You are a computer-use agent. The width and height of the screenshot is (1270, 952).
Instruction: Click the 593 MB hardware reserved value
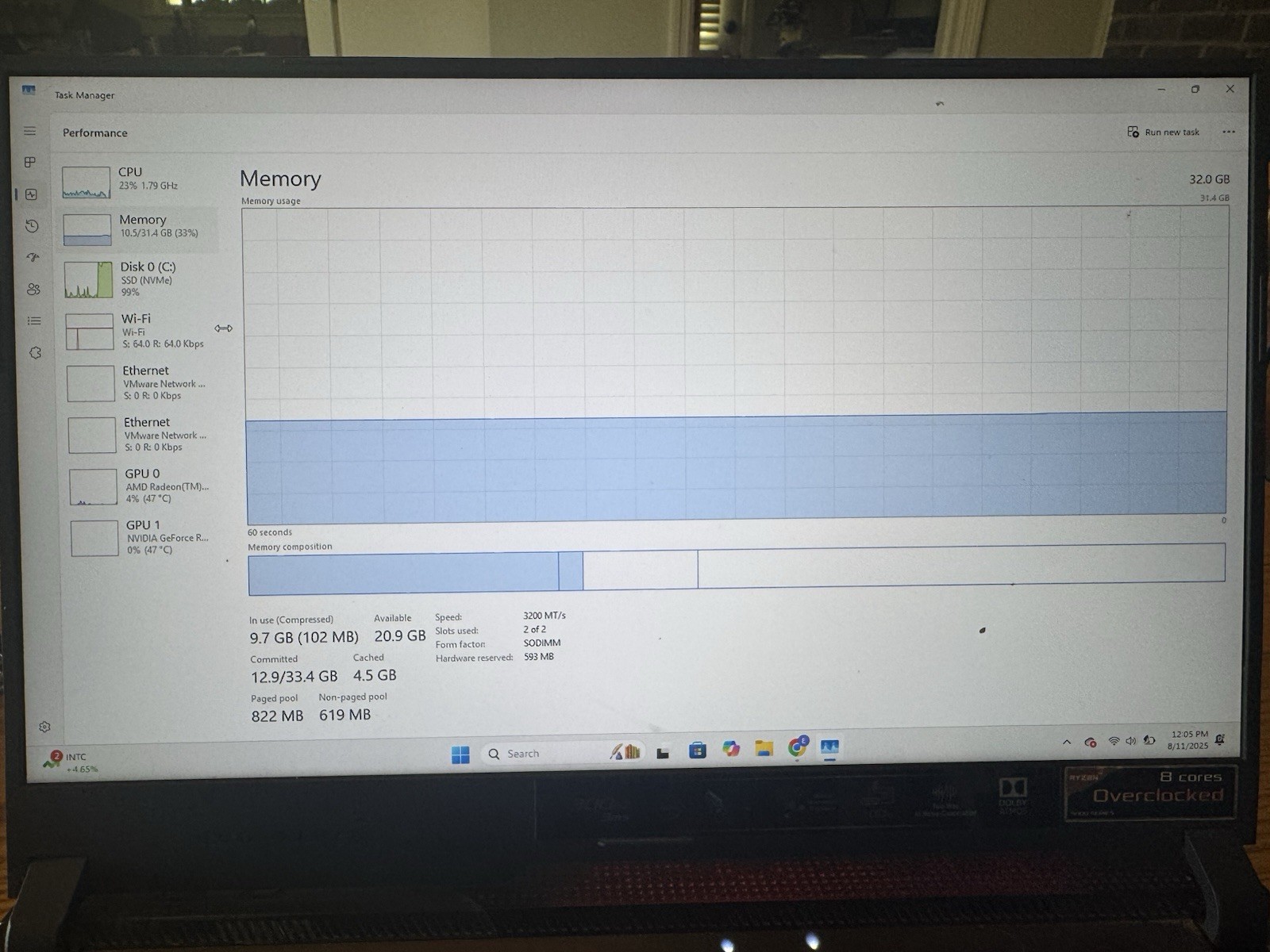point(539,657)
